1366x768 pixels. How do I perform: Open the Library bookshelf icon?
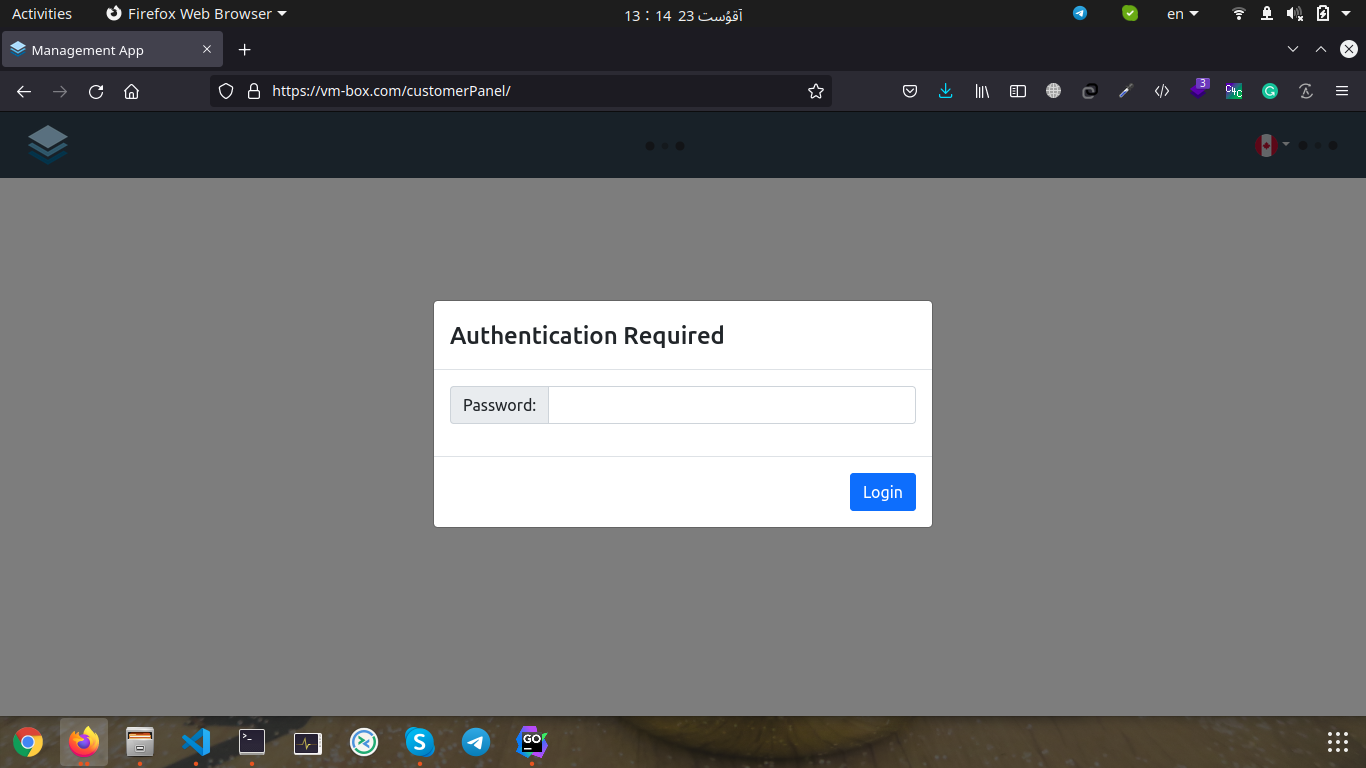click(x=982, y=91)
